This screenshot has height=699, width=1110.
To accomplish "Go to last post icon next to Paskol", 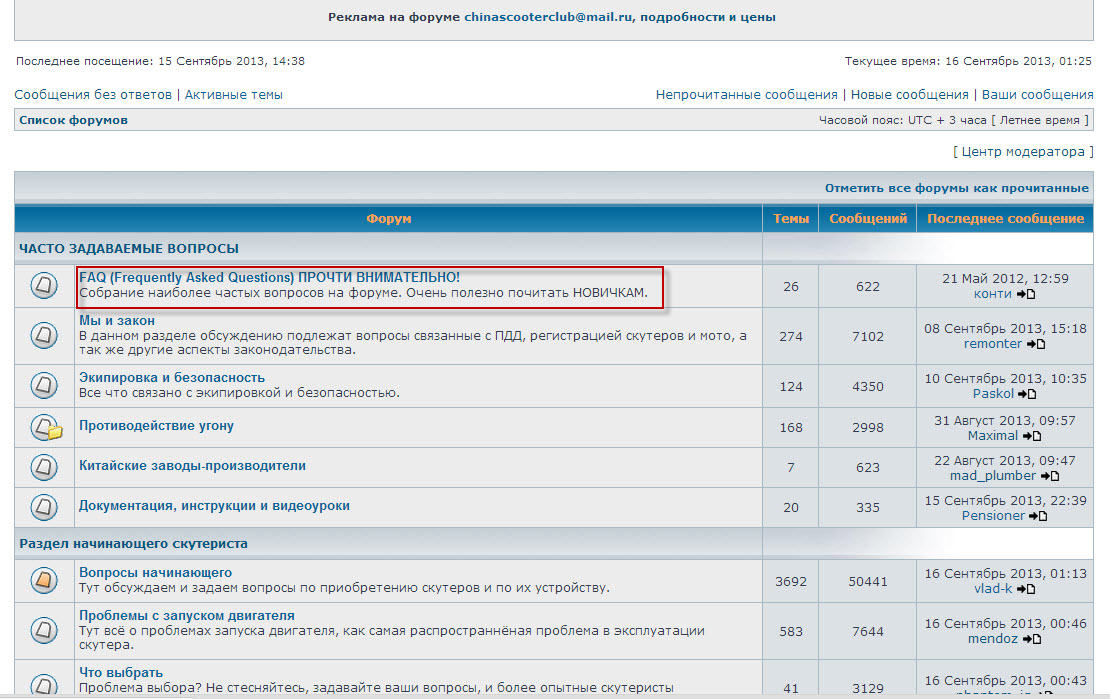I will (1027, 394).
